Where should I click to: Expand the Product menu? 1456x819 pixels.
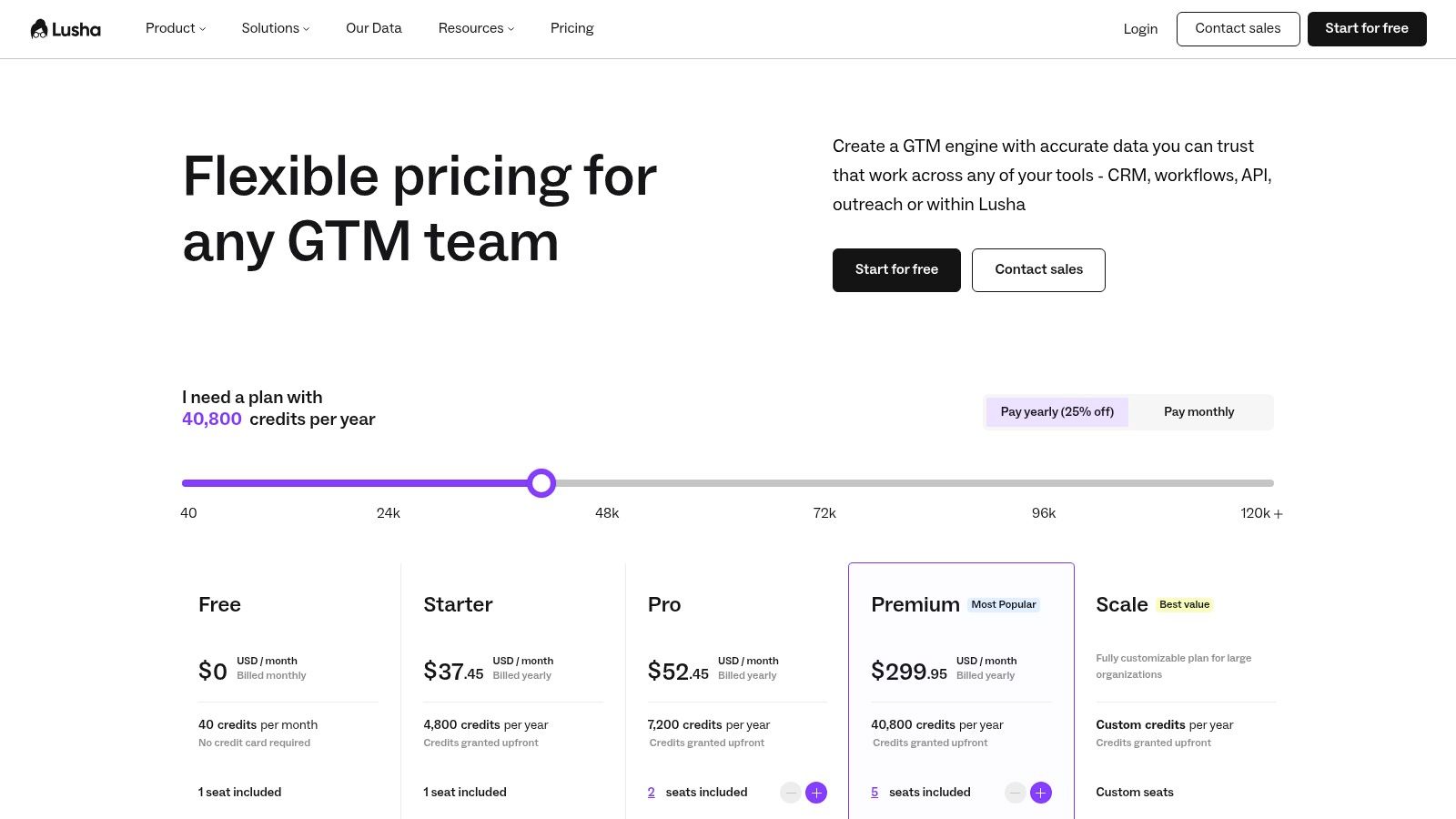click(176, 28)
